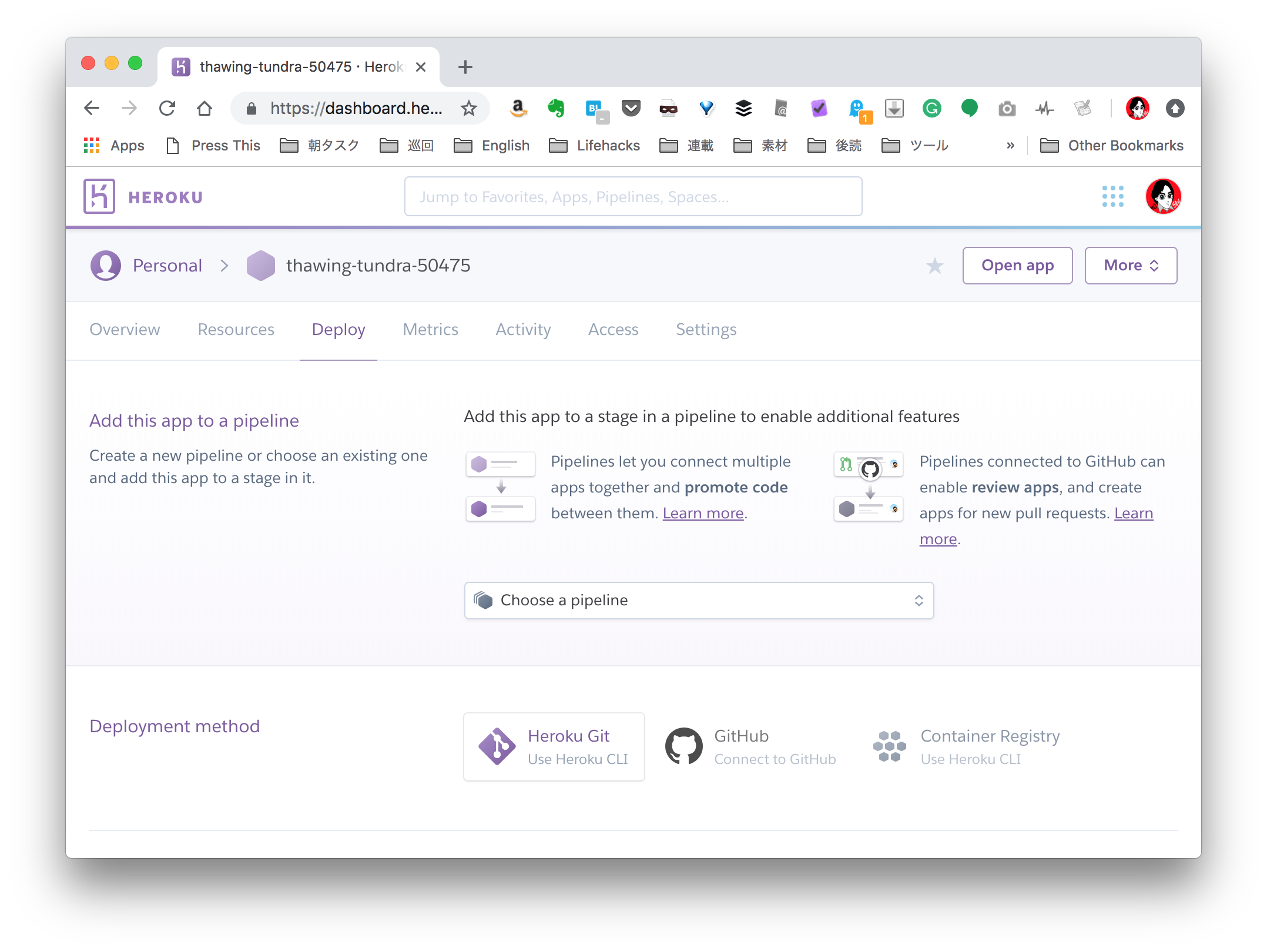Click the Open app button

1018,265
